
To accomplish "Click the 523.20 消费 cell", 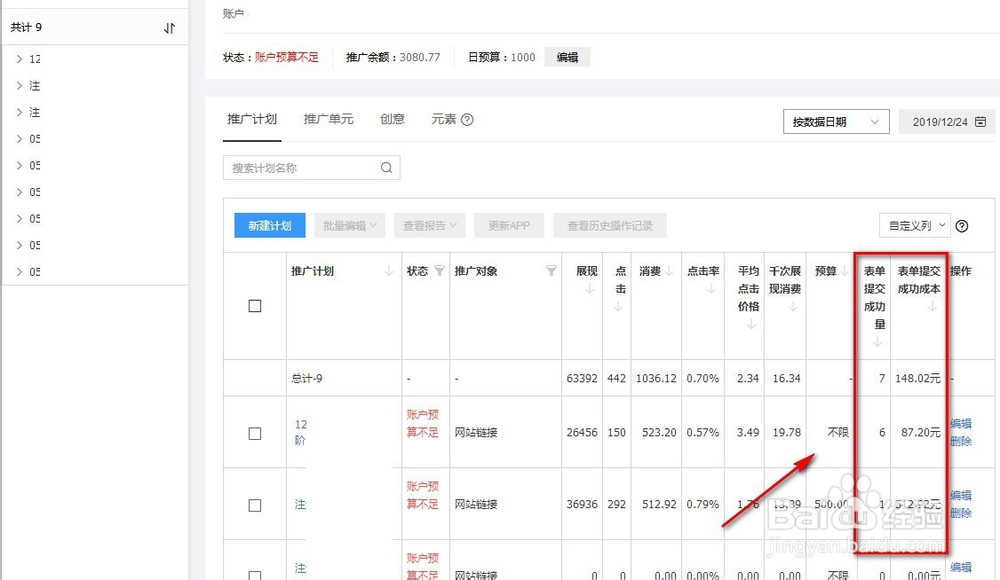I will (659, 433).
